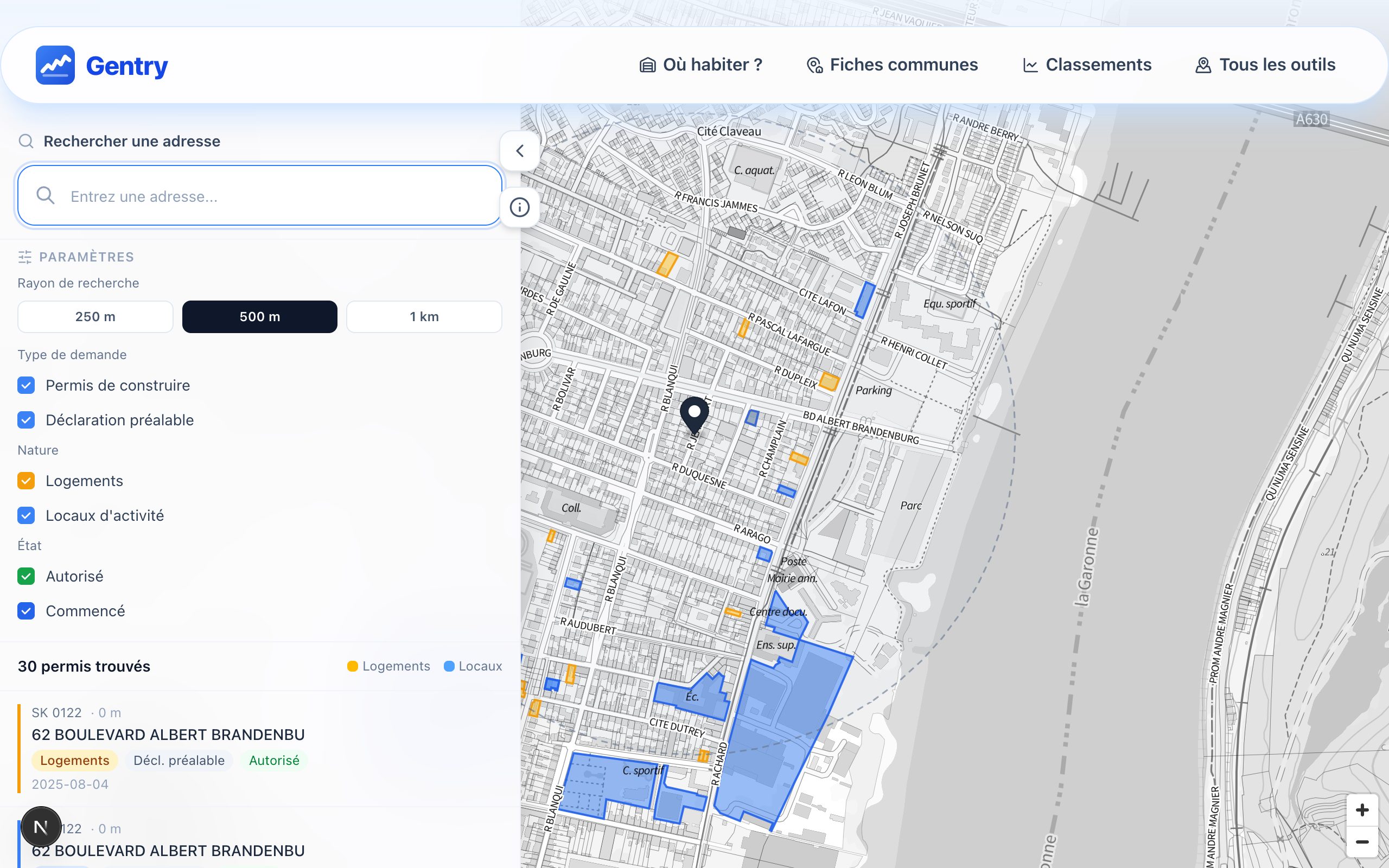Open the Classements page
Viewport: 1389px width, 868px height.
click(x=1087, y=65)
